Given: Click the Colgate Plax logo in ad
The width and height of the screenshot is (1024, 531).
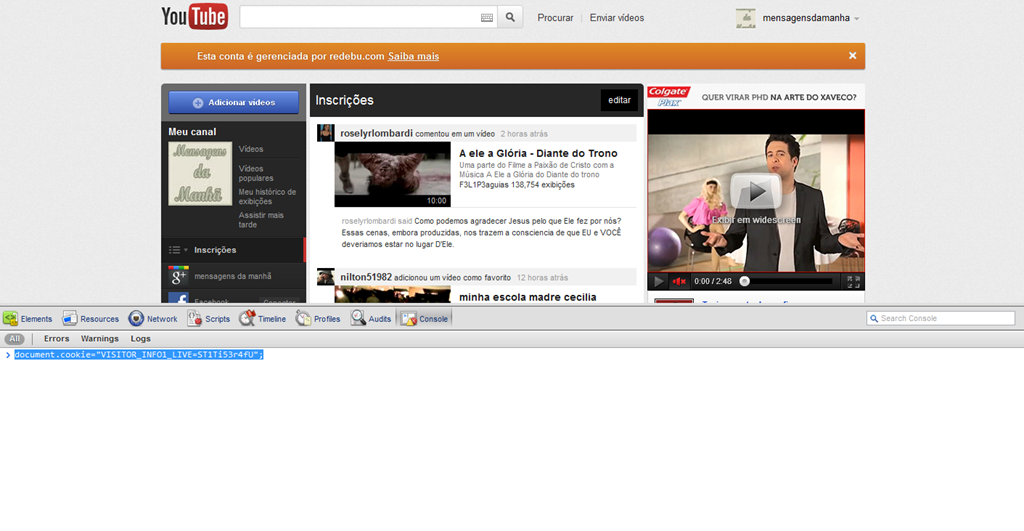Looking at the screenshot, I should click(x=668, y=97).
